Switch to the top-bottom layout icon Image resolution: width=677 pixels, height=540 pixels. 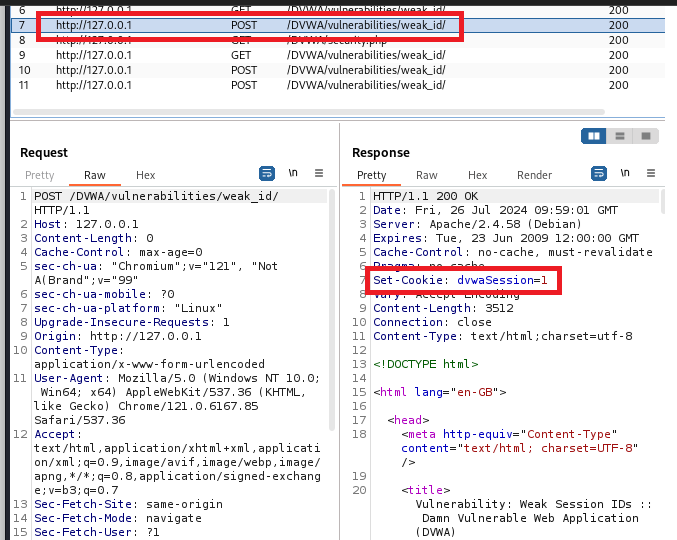tap(620, 136)
